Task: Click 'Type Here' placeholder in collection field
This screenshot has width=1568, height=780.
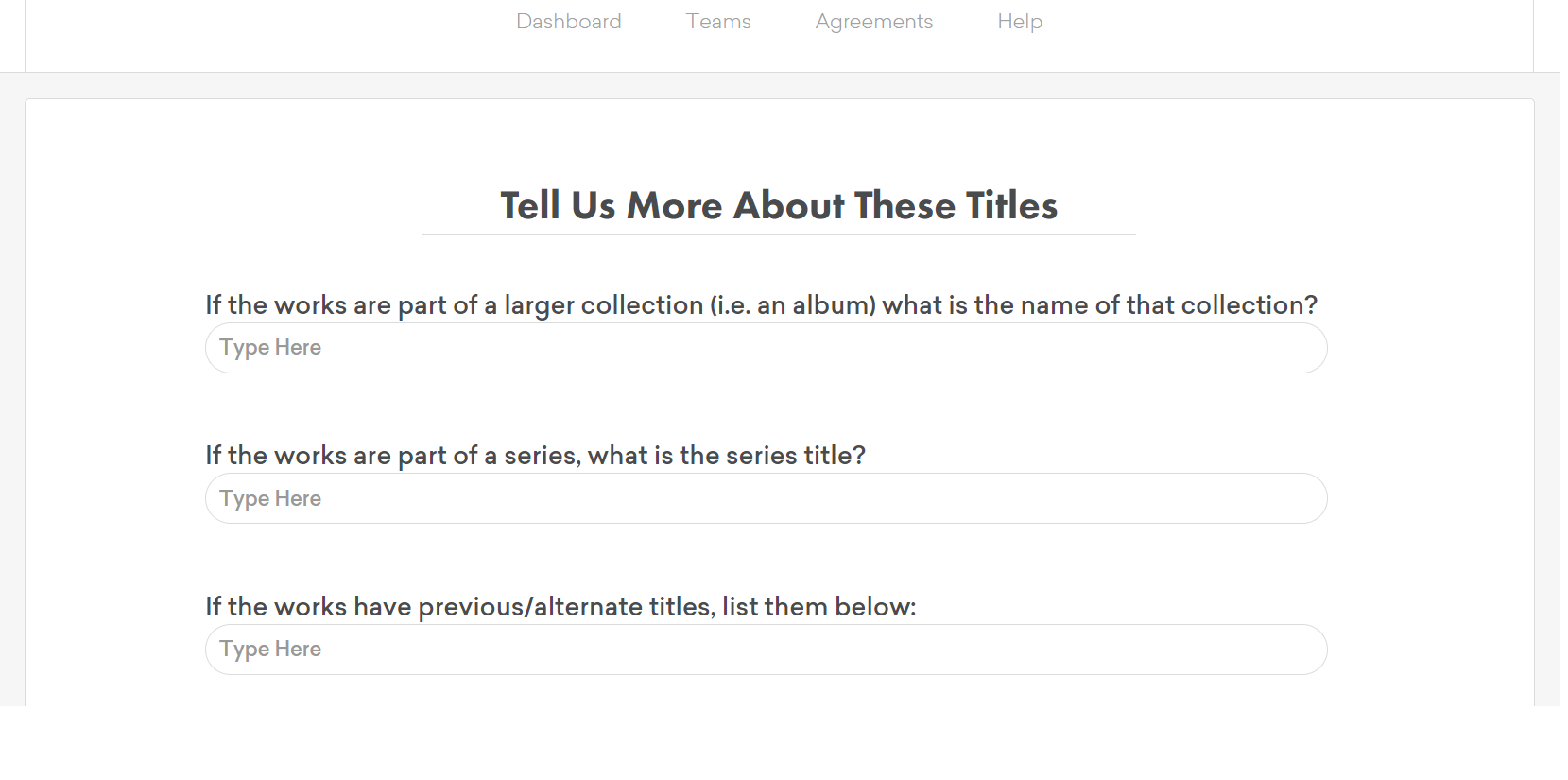Action: (x=270, y=348)
